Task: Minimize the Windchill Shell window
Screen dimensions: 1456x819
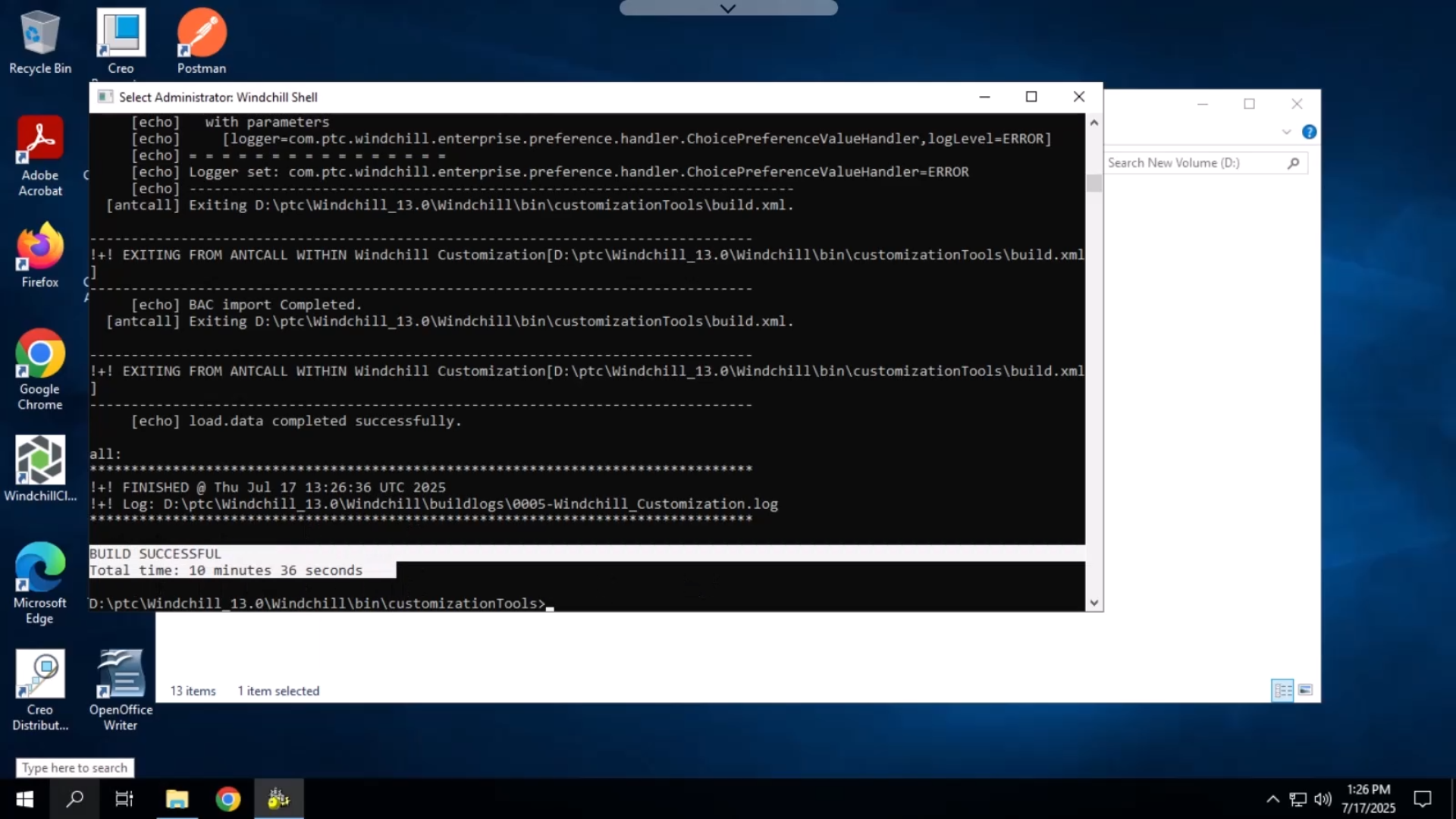Action: [x=984, y=97]
